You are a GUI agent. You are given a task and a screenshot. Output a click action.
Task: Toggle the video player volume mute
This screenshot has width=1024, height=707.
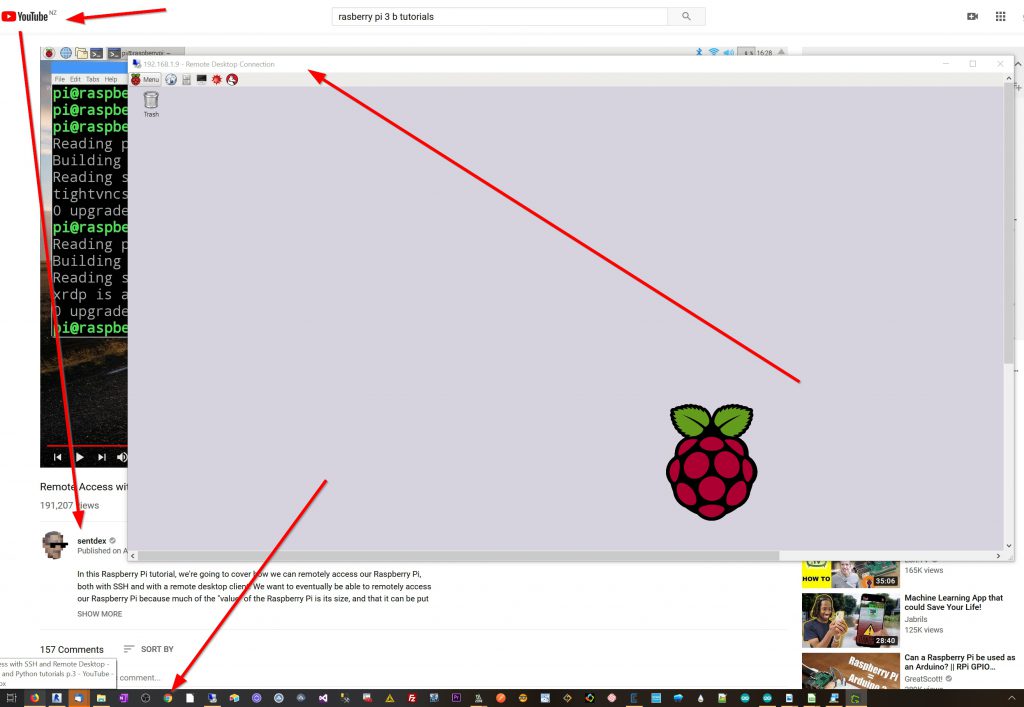pos(122,457)
